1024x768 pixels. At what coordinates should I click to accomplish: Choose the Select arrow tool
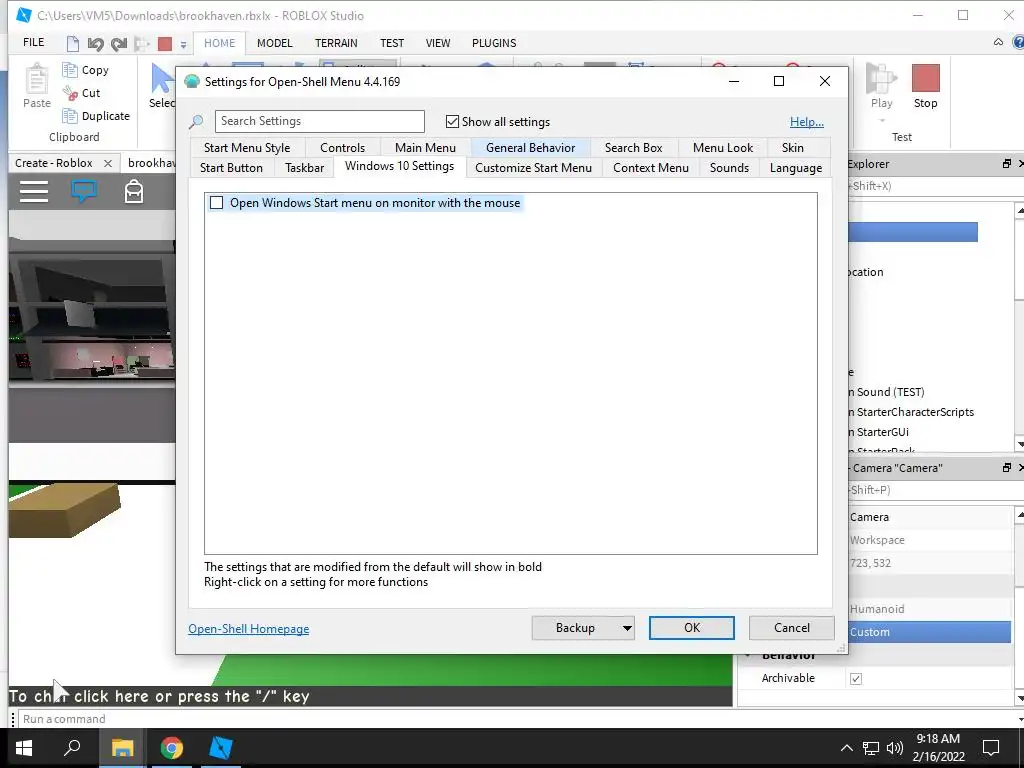162,85
